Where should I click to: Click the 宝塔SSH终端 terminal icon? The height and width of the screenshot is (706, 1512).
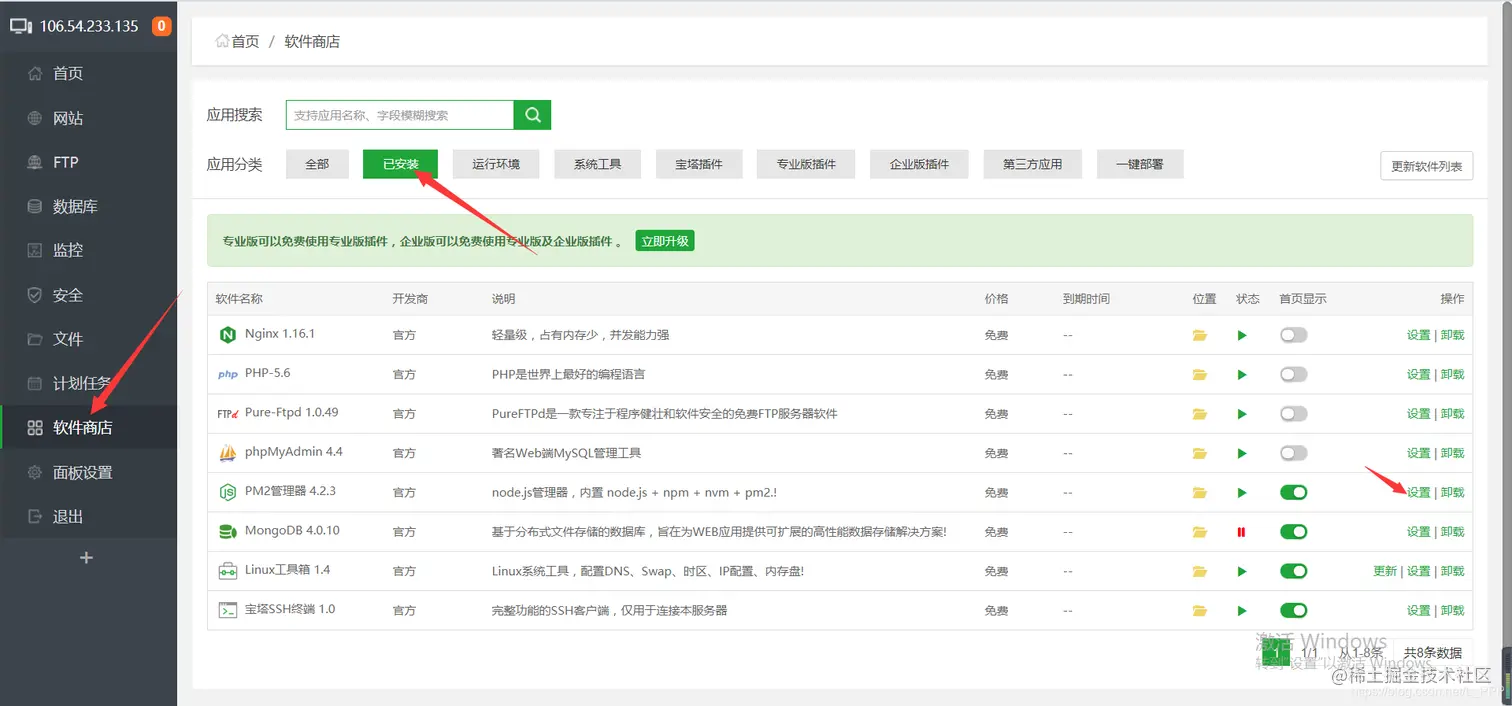point(227,610)
